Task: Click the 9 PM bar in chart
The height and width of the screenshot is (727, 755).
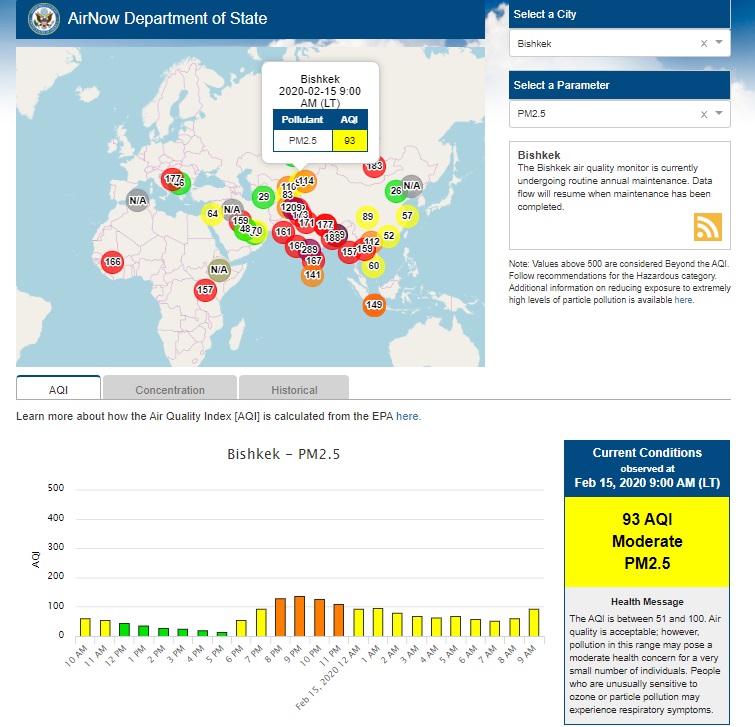Action: 299,616
